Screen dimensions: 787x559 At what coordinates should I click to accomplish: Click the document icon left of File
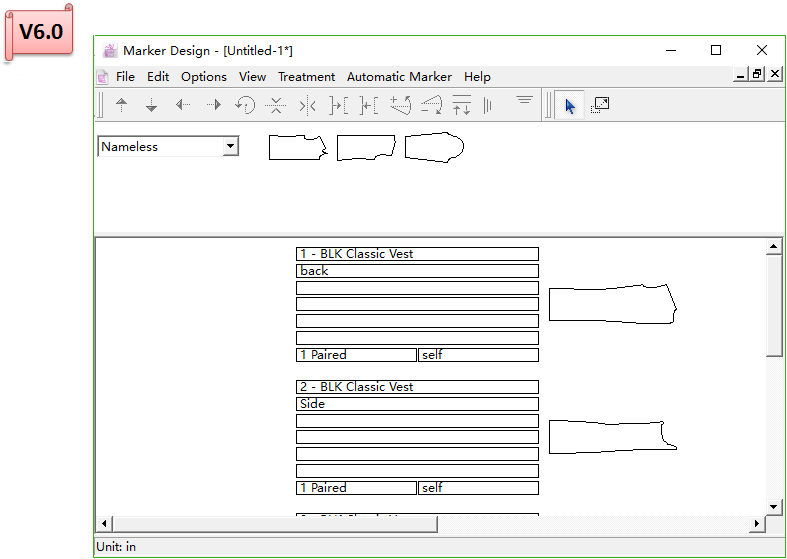pyautogui.click(x=102, y=77)
